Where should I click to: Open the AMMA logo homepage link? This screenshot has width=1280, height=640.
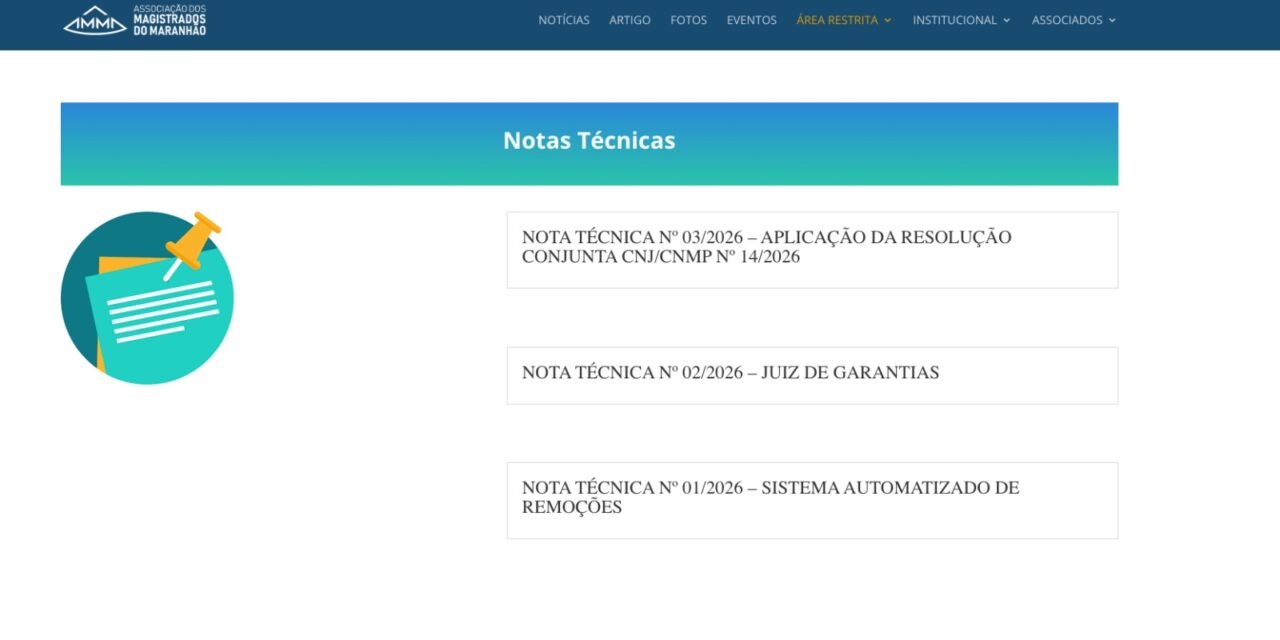point(135,20)
